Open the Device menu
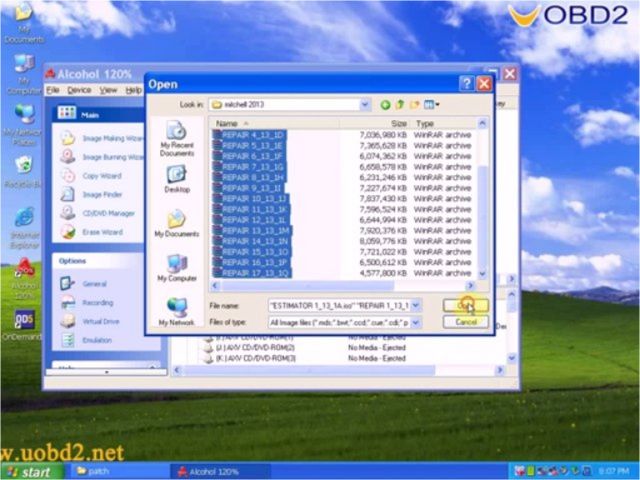The height and width of the screenshot is (480, 640). [x=79, y=90]
